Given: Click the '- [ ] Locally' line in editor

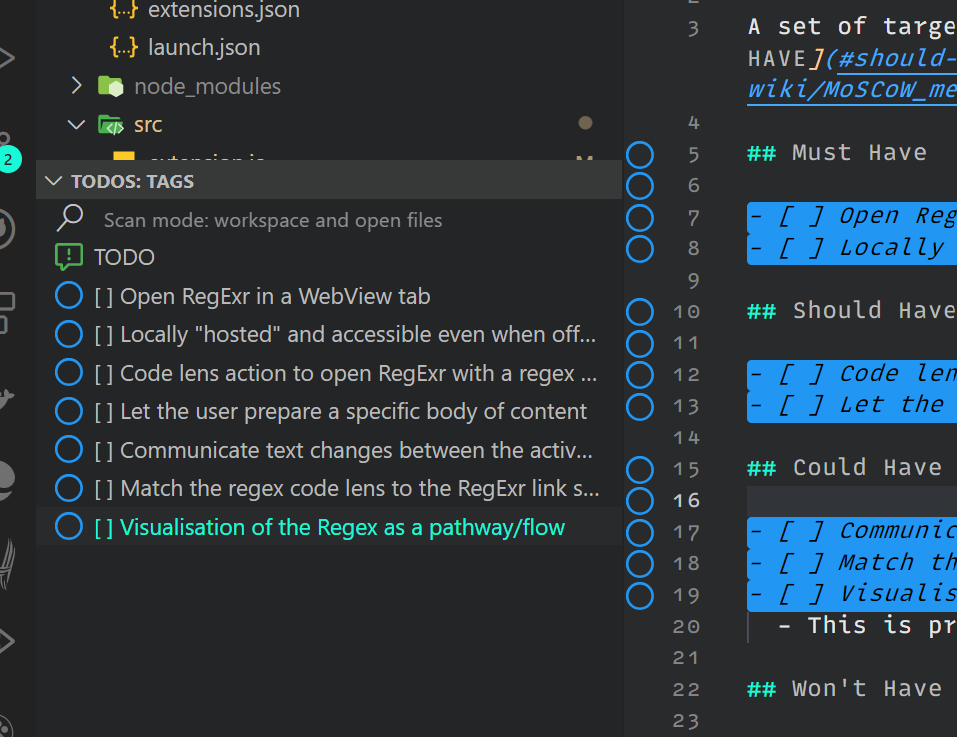Looking at the screenshot, I should [852, 249].
